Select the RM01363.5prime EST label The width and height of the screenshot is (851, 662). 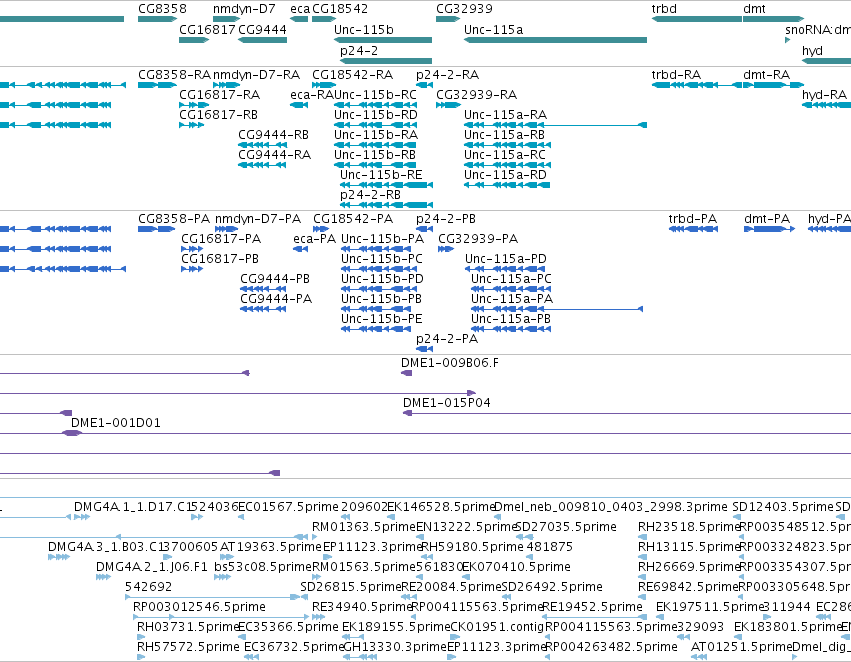tap(364, 527)
